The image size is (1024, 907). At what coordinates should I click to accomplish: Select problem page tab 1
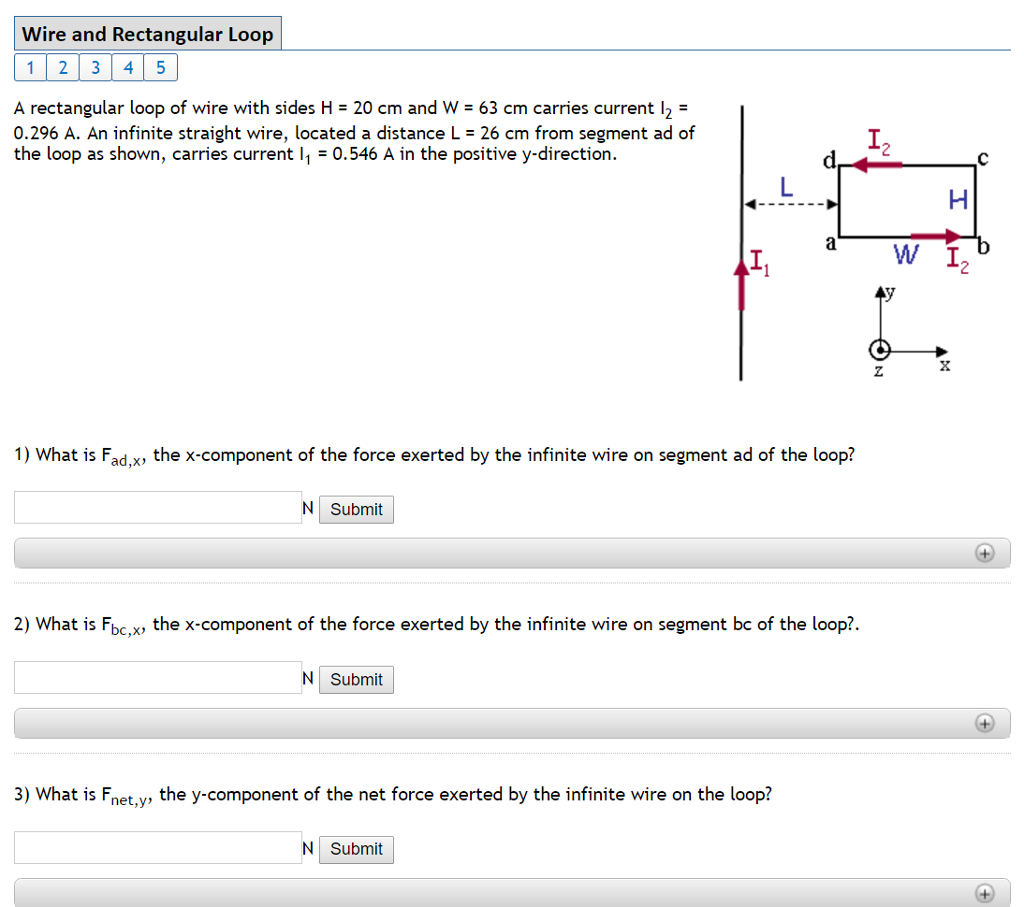29,67
